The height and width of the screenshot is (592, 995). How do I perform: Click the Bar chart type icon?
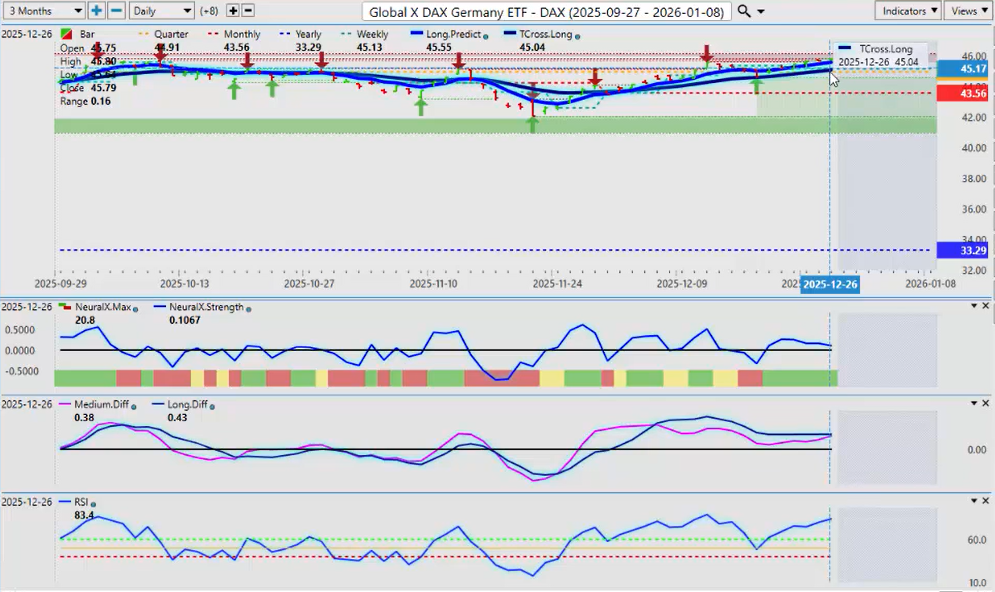(x=68, y=34)
